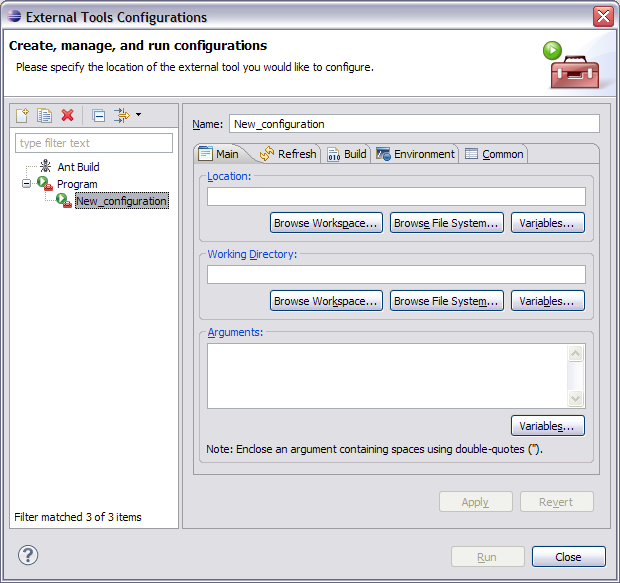Screen dimensions: 620x583
Task: Delete selected configuration with red X icon
Action: [68, 115]
